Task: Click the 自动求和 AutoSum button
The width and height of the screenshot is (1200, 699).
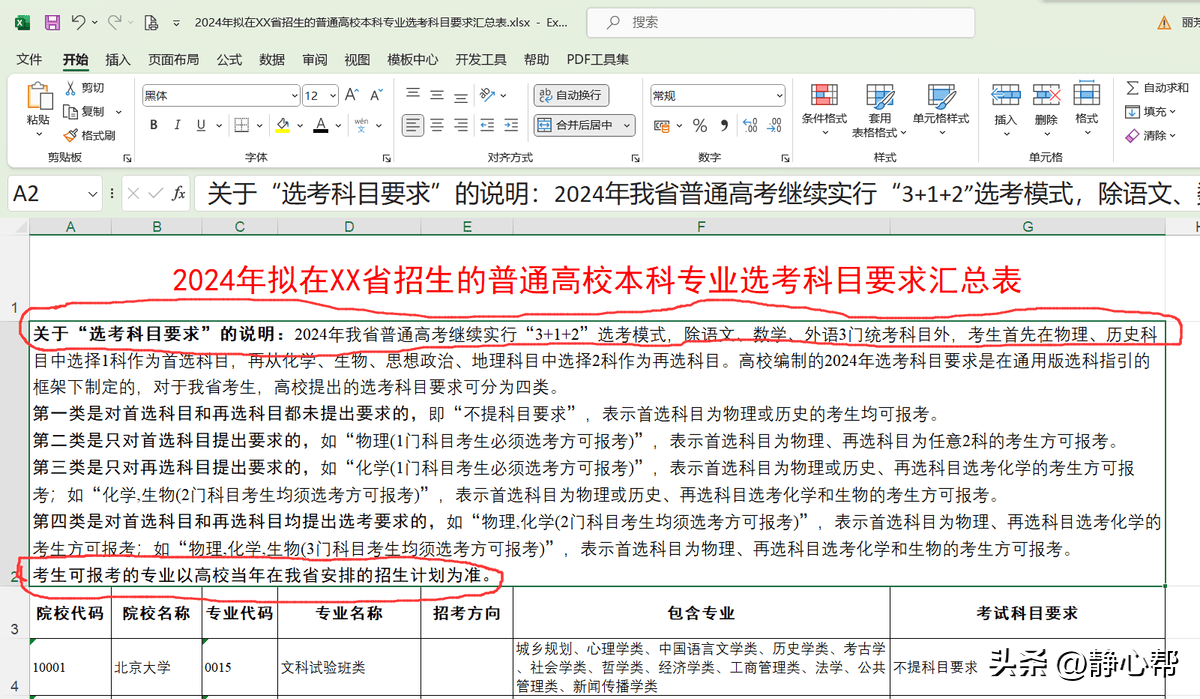Action: pos(1157,88)
